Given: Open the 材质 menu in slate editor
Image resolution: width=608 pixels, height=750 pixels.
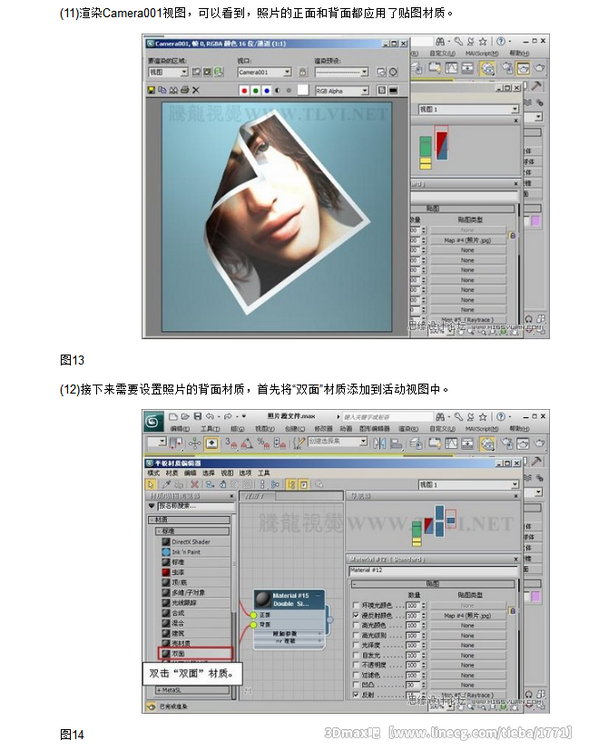Looking at the screenshot, I should point(173,473).
